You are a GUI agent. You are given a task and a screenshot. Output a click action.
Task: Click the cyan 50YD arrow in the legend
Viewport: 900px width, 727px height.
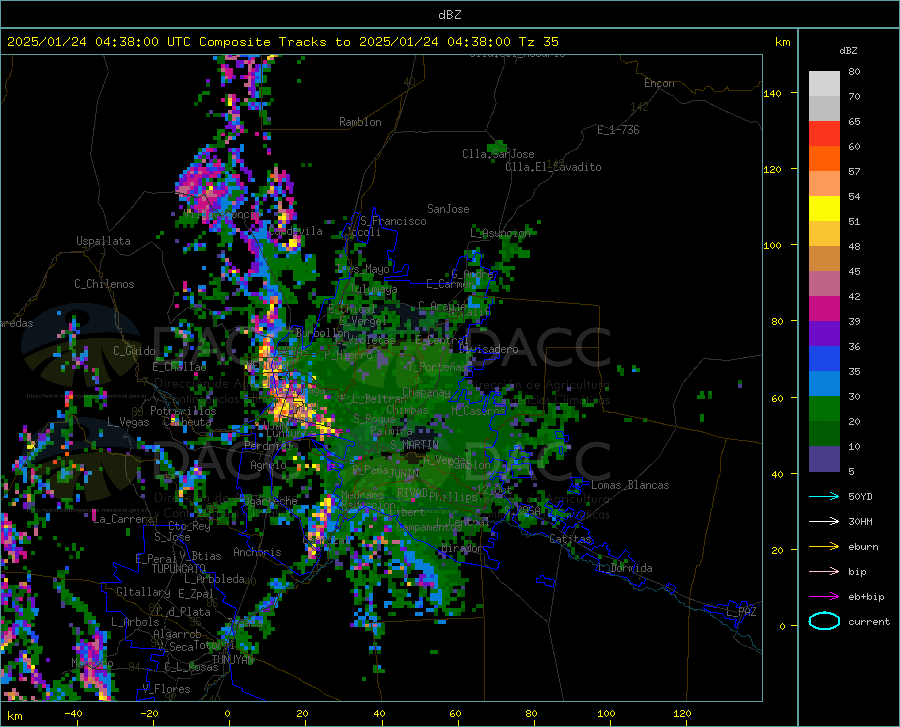coord(824,496)
